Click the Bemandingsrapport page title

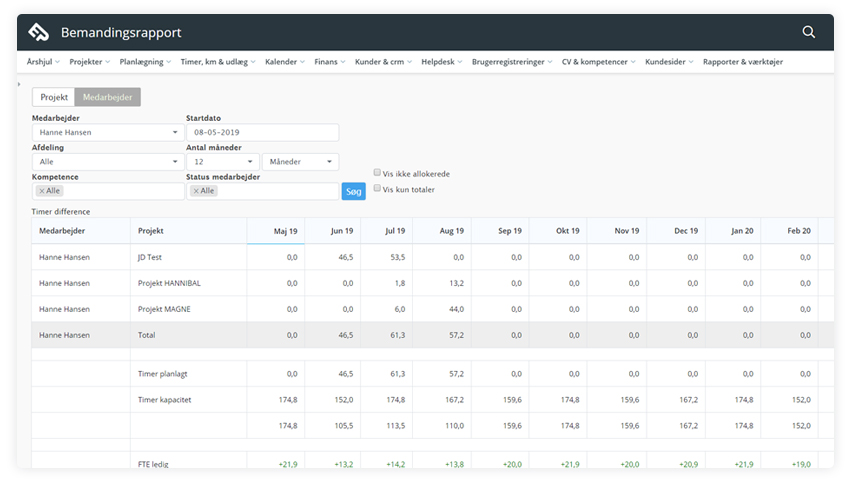121,33
